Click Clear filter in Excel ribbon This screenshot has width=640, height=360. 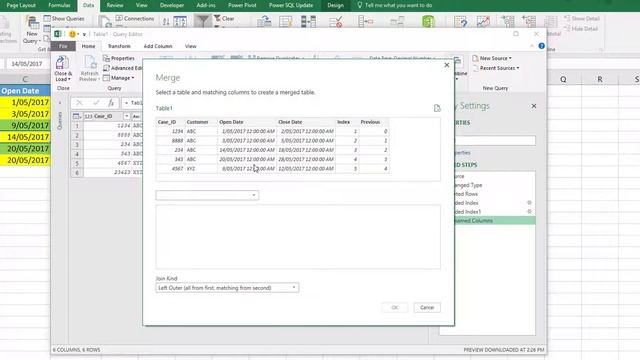[x=224, y=18]
